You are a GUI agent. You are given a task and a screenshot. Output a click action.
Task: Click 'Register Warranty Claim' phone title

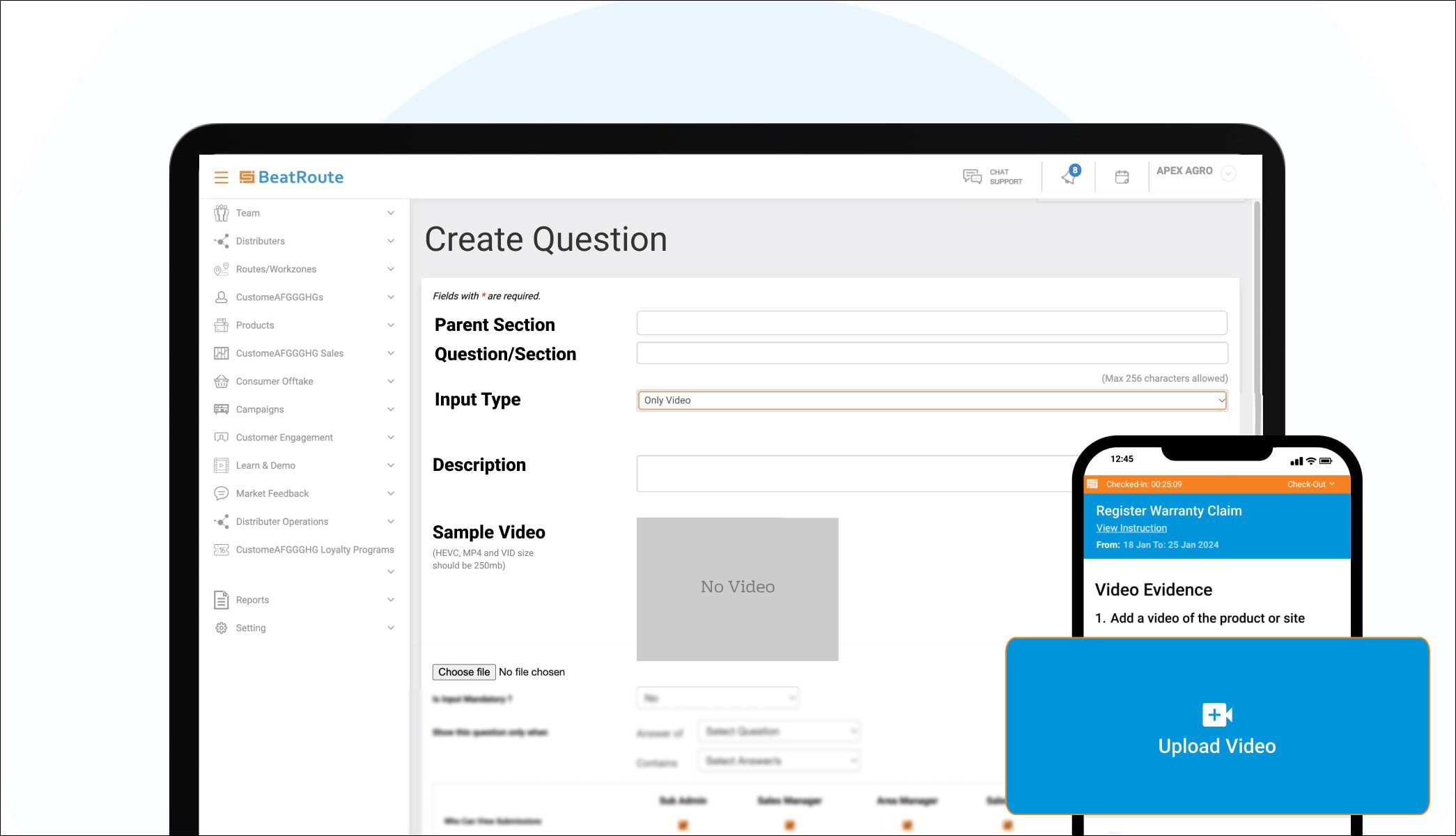pos(1169,511)
